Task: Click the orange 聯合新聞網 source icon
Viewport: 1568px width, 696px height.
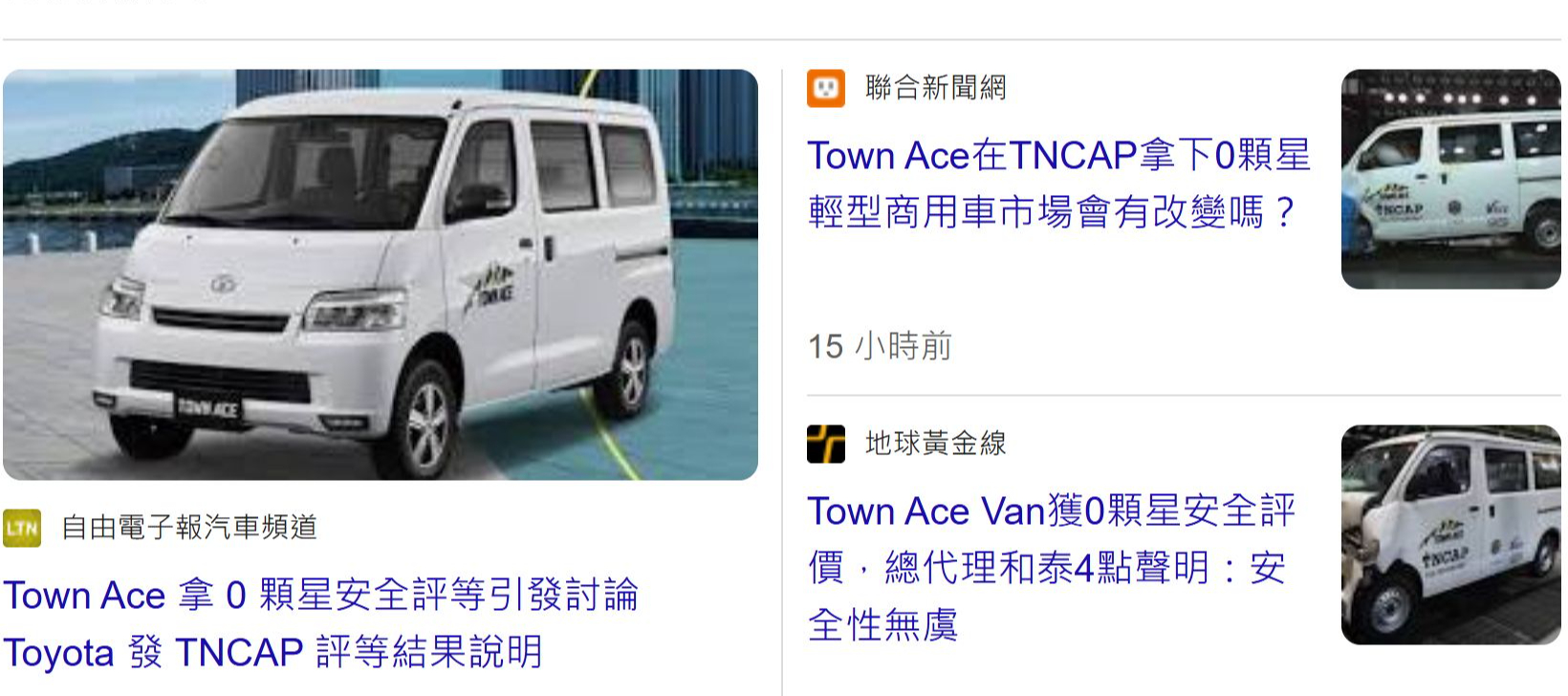Action: (x=826, y=88)
